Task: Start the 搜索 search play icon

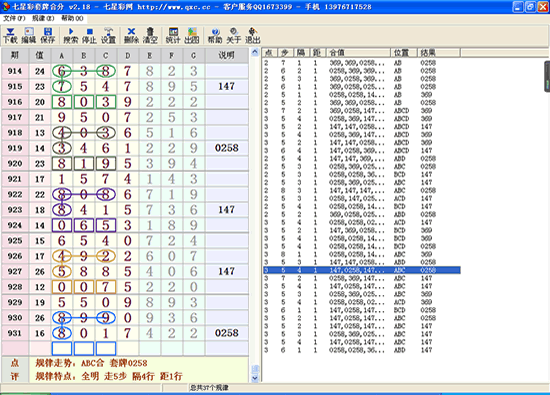Action: coord(71,36)
